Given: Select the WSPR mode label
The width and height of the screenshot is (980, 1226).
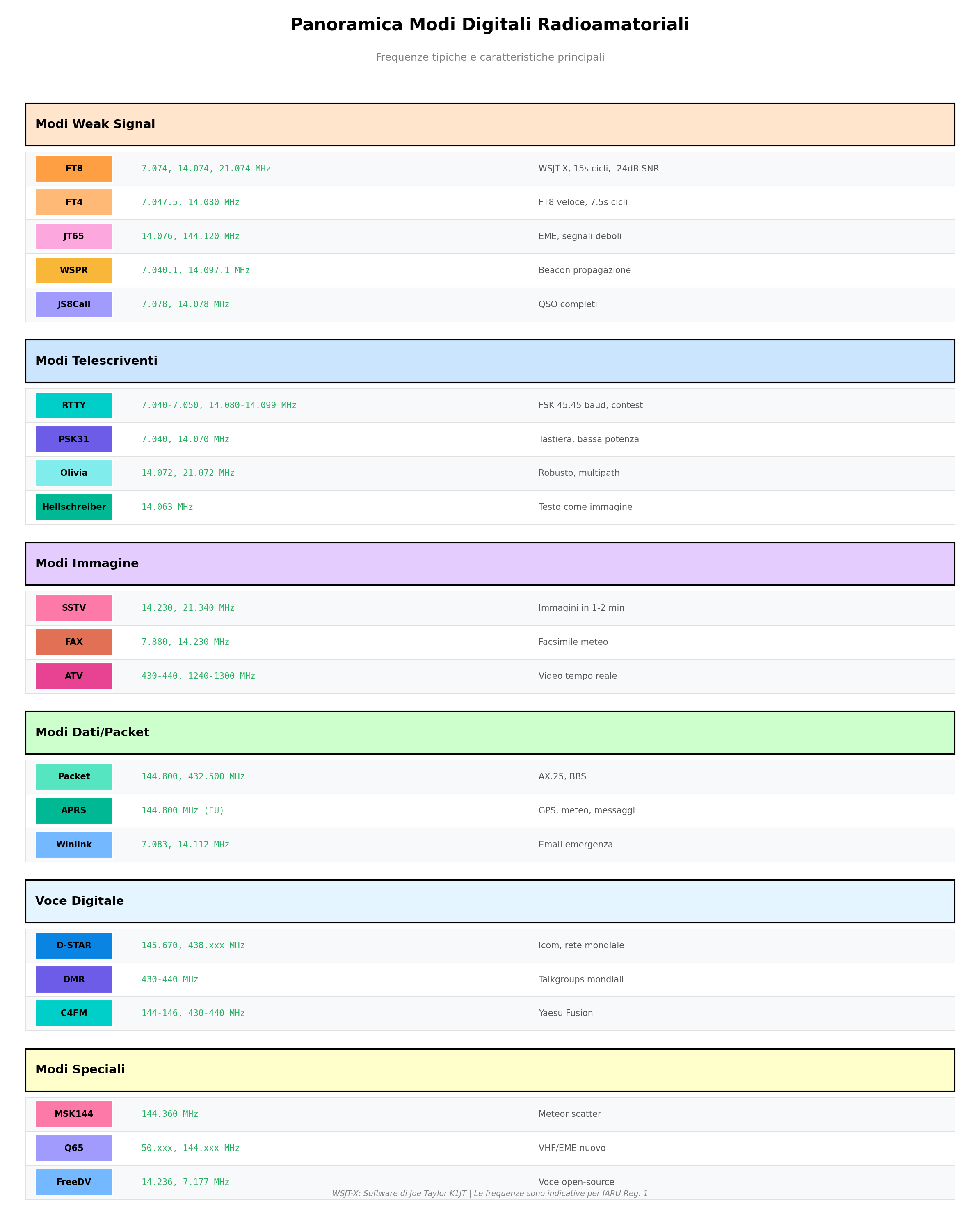Looking at the screenshot, I should coord(74,271).
